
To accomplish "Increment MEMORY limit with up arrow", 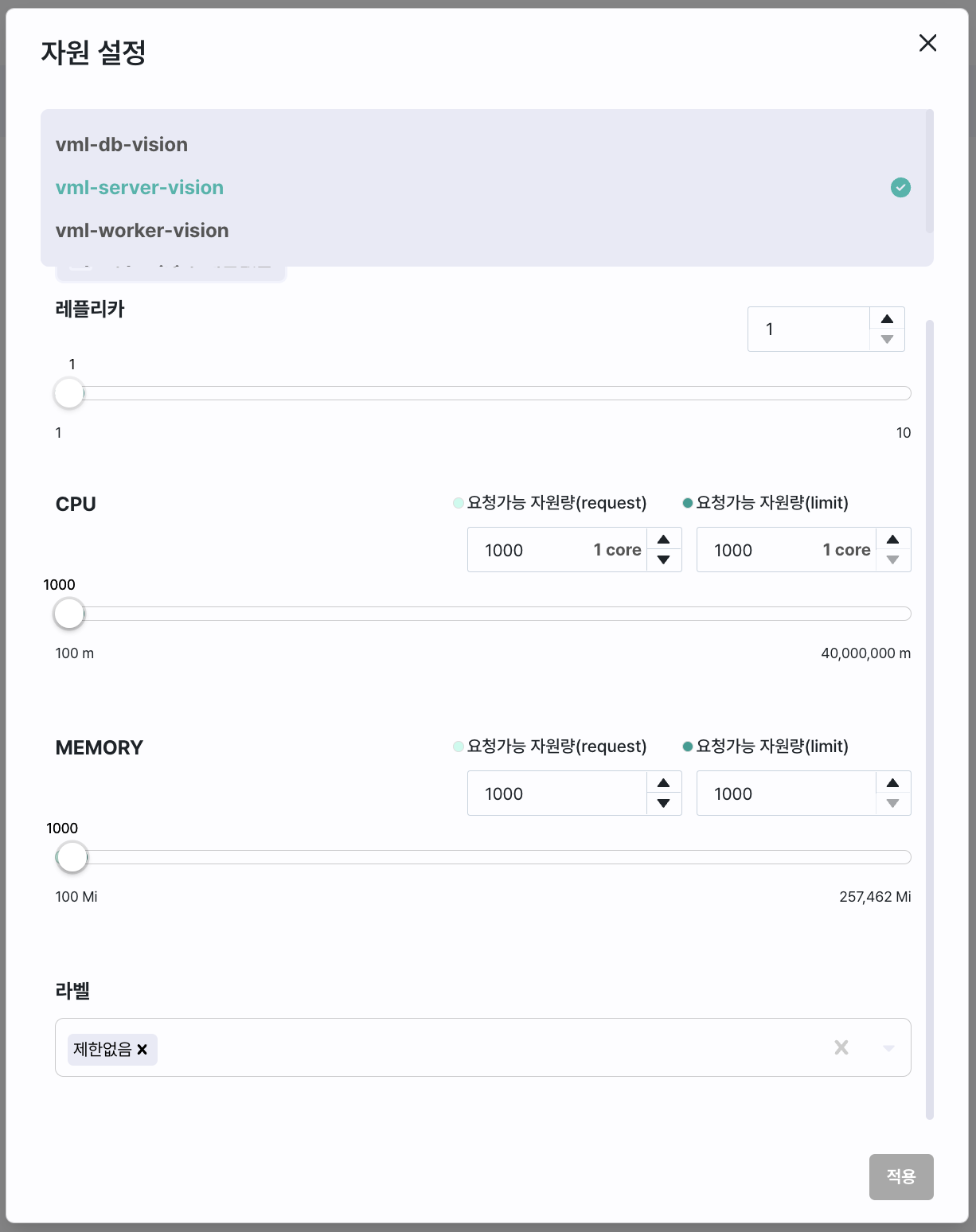I will pyautogui.click(x=893, y=782).
